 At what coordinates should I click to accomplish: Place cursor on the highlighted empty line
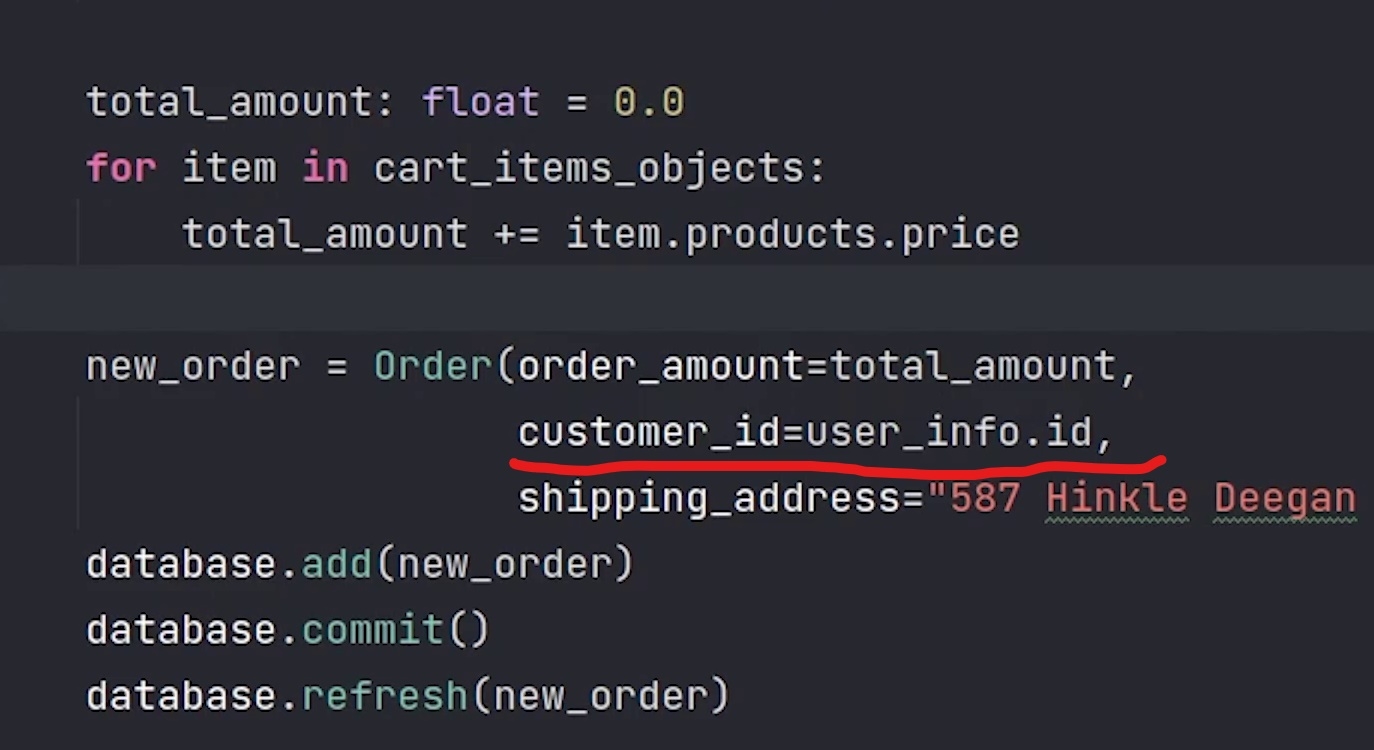[600, 299]
